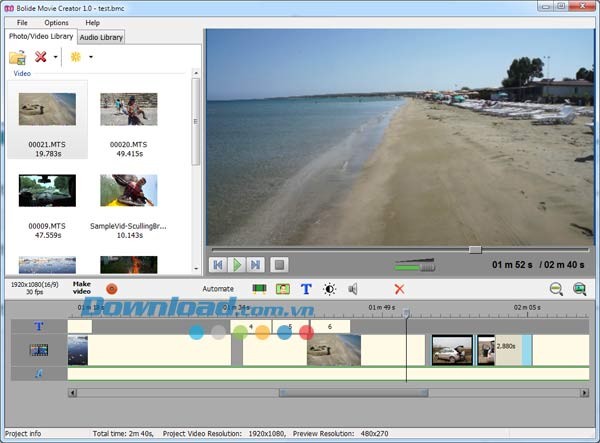Expand the remove file dropdown arrow

(55, 57)
